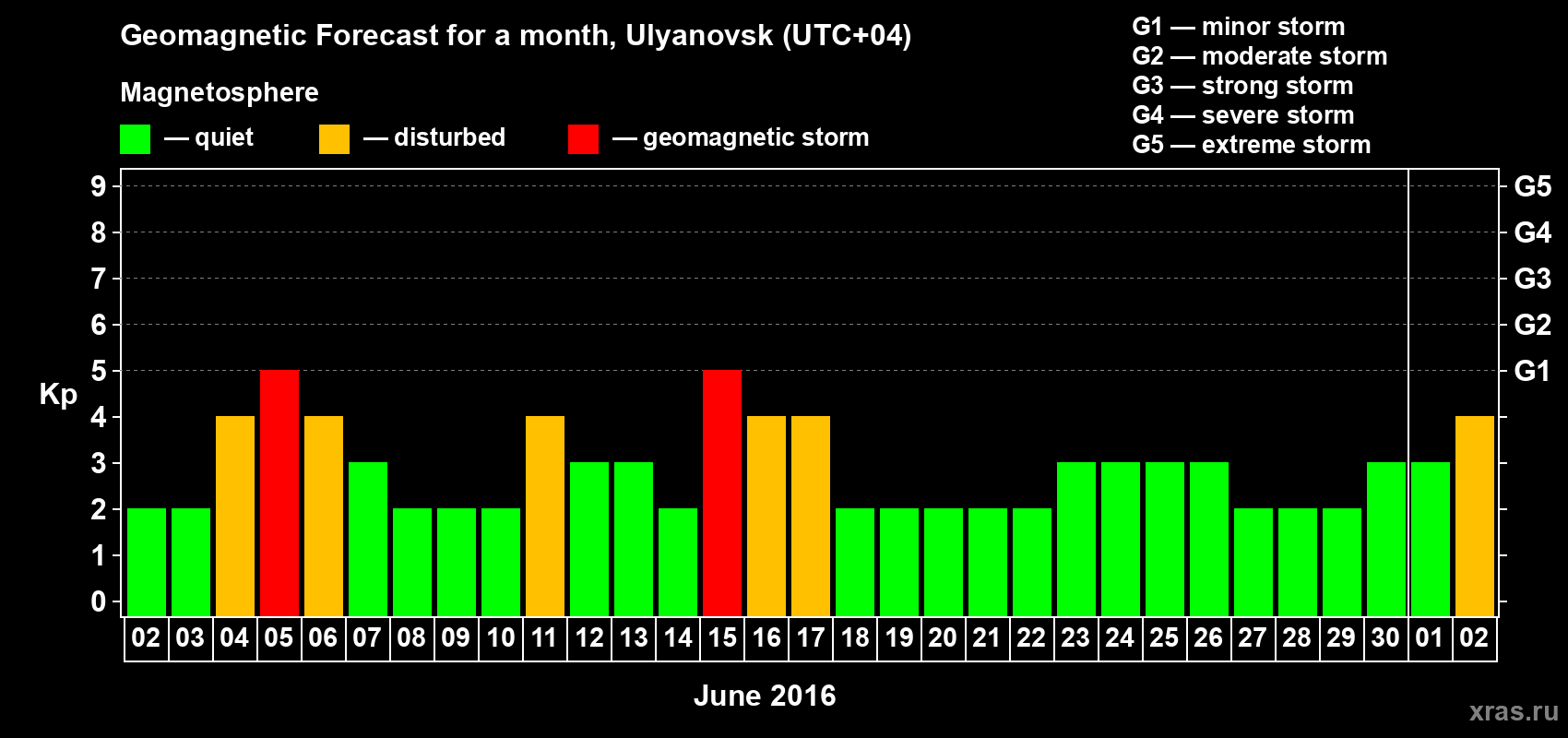
Task: Click the date label 27
Action: [x=1253, y=638]
